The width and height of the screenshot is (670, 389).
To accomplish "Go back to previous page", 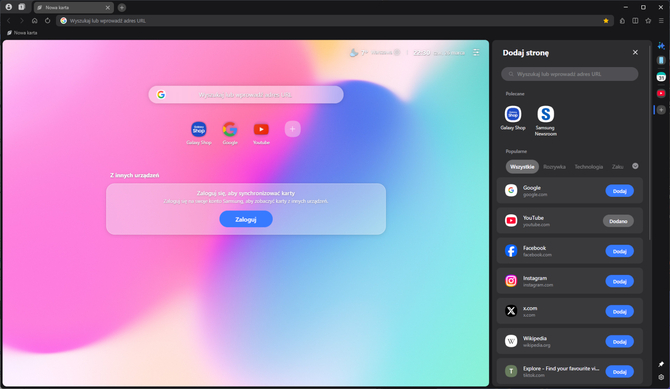I will click(9, 21).
